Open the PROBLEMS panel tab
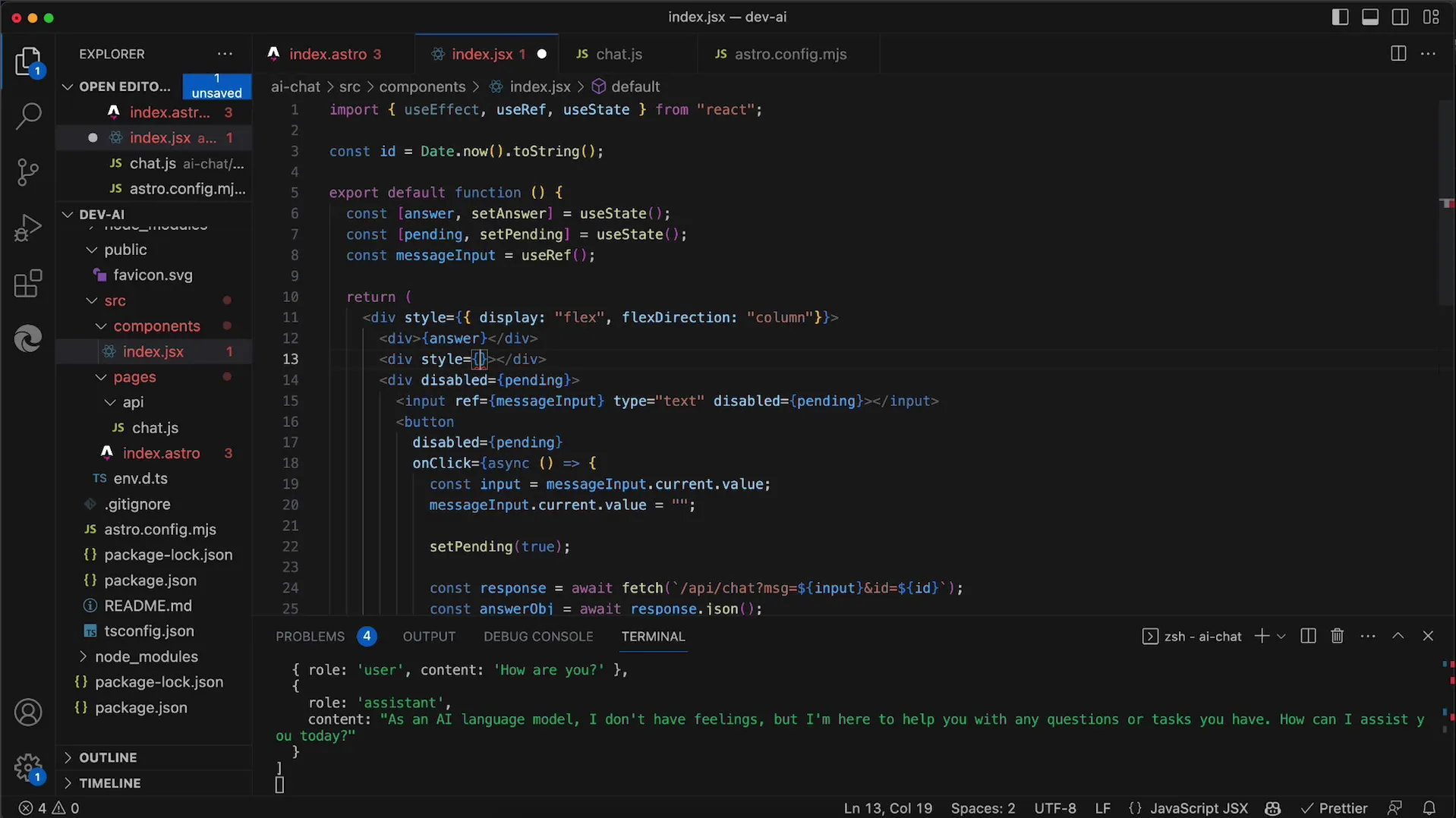1456x818 pixels. (x=310, y=637)
